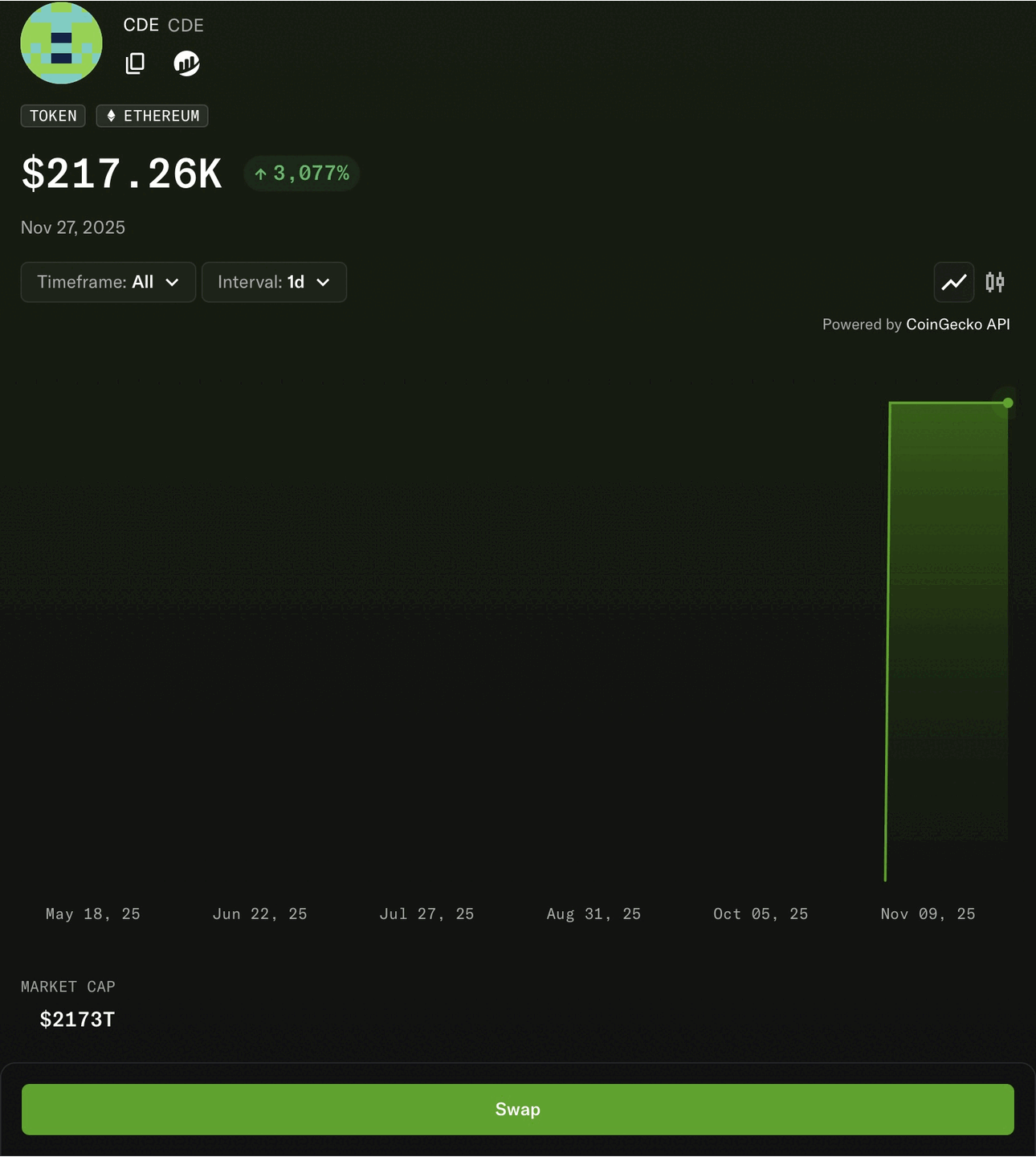Open the CoinGecko chart icon link

coord(186,63)
